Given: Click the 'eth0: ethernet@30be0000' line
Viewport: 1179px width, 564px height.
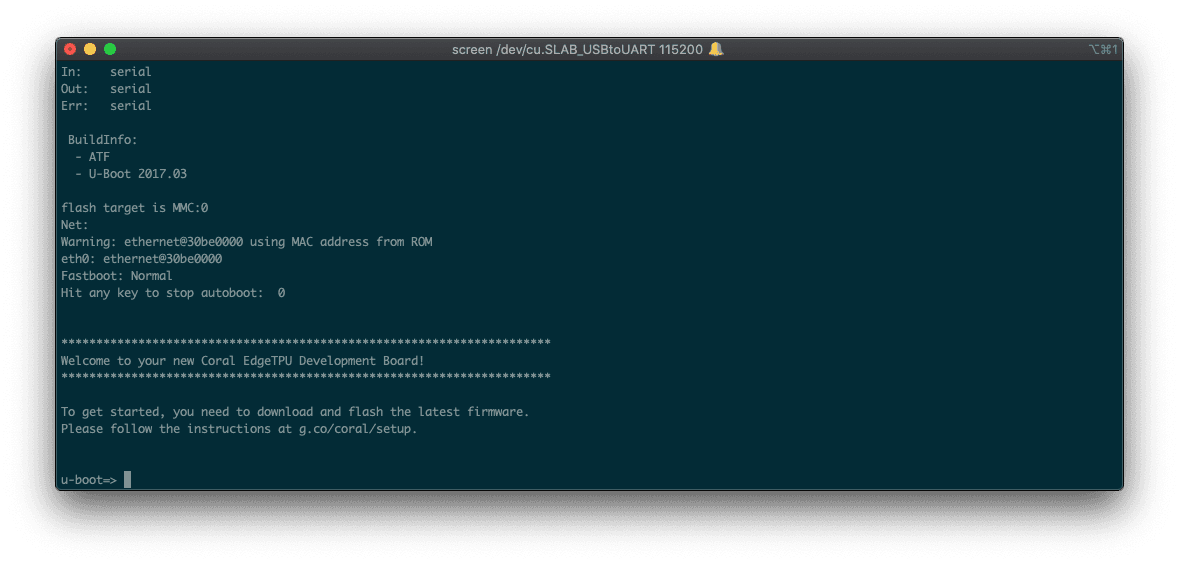Looking at the screenshot, I should (141, 259).
